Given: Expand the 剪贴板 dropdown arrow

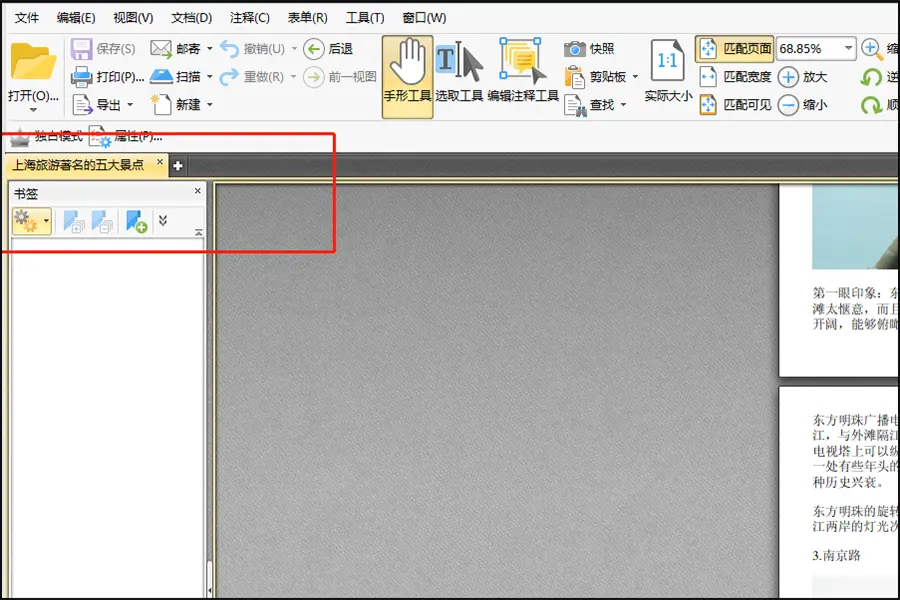Looking at the screenshot, I should (x=635, y=76).
